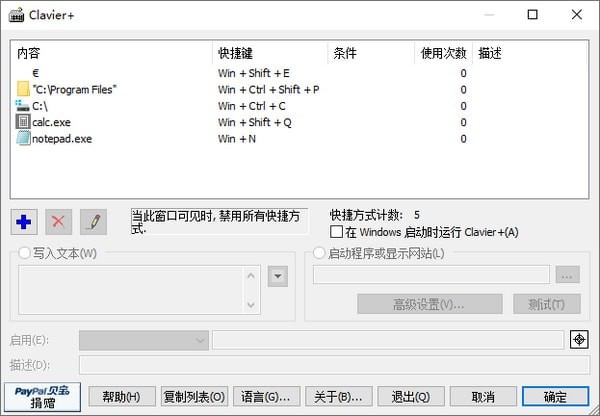Viewport: 600px width, 416px height.
Task: Close the Clavier+ window
Action: coord(577,15)
